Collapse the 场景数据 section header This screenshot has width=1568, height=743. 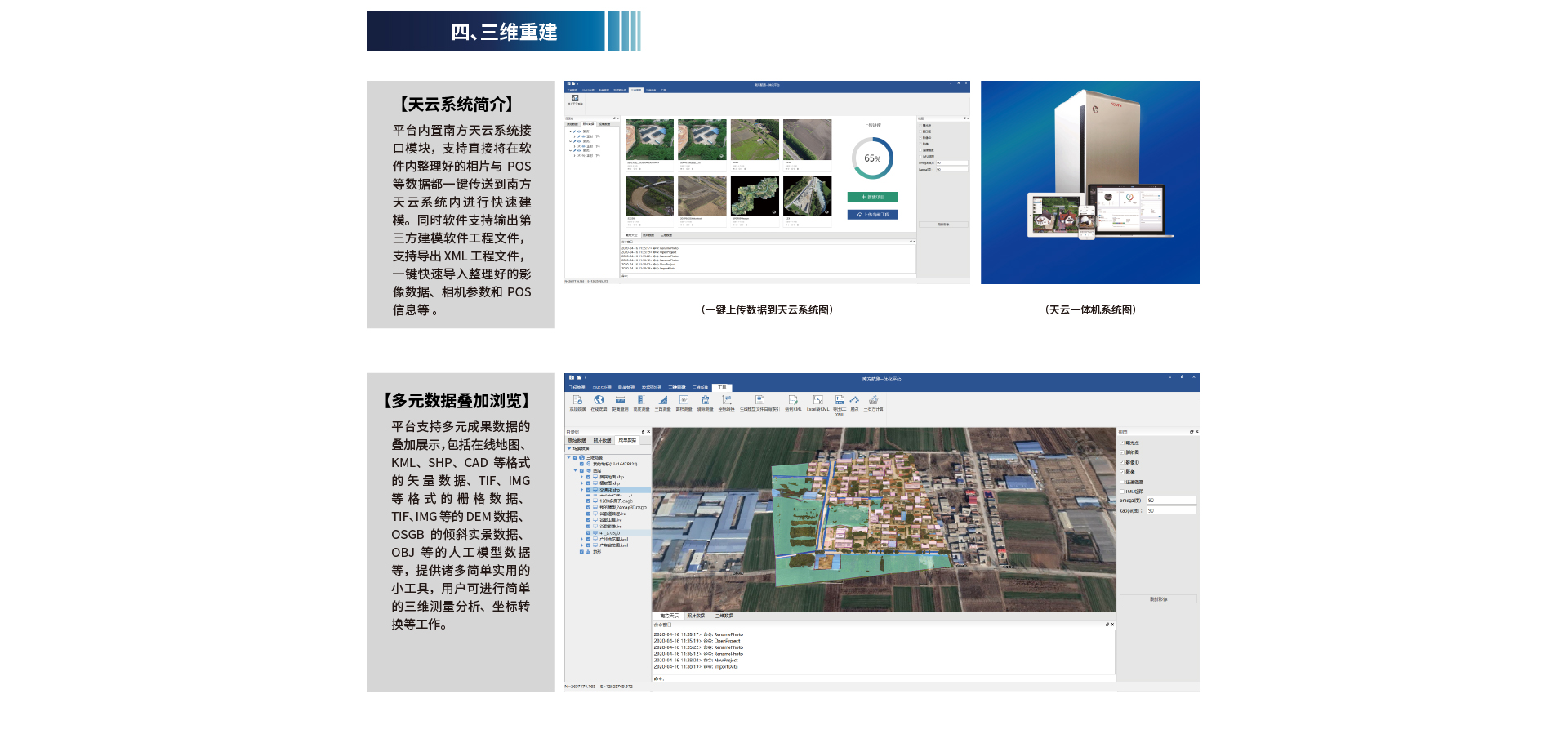coord(569,448)
